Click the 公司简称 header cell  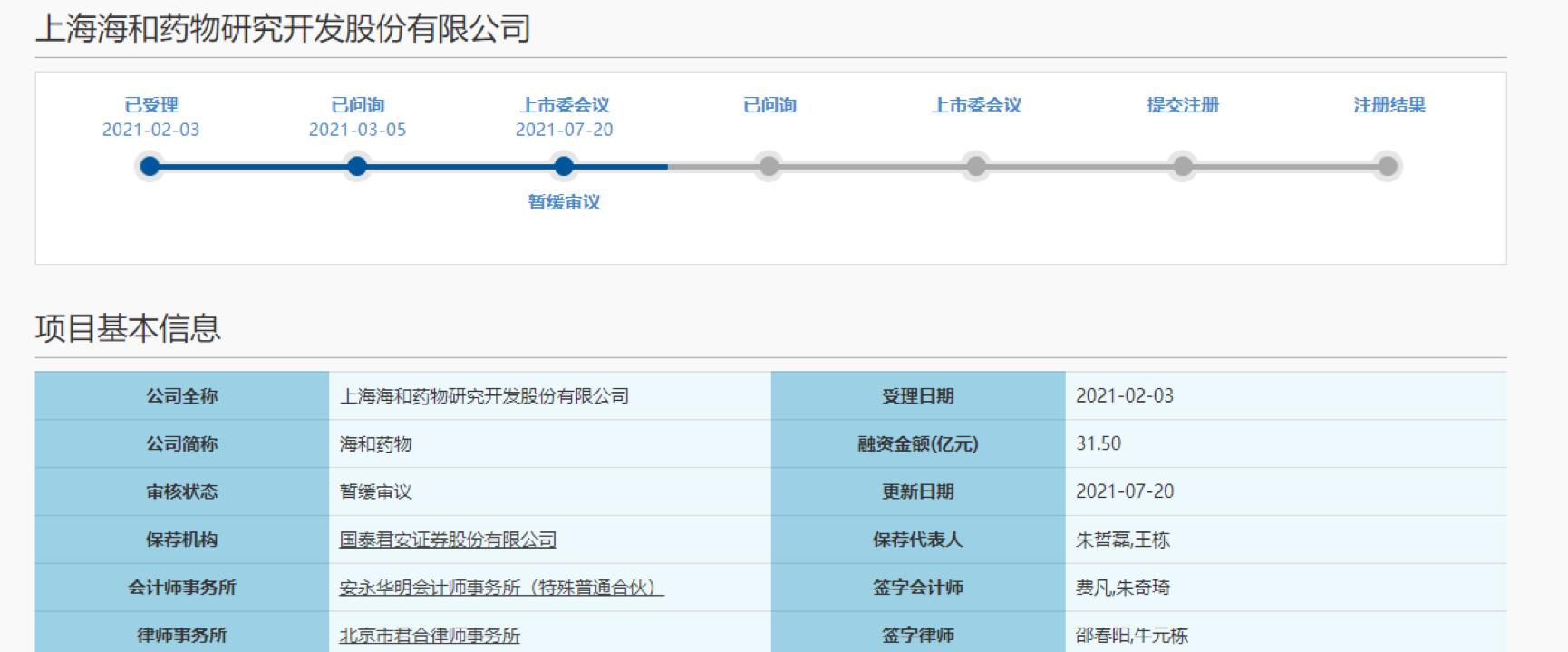click(182, 444)
